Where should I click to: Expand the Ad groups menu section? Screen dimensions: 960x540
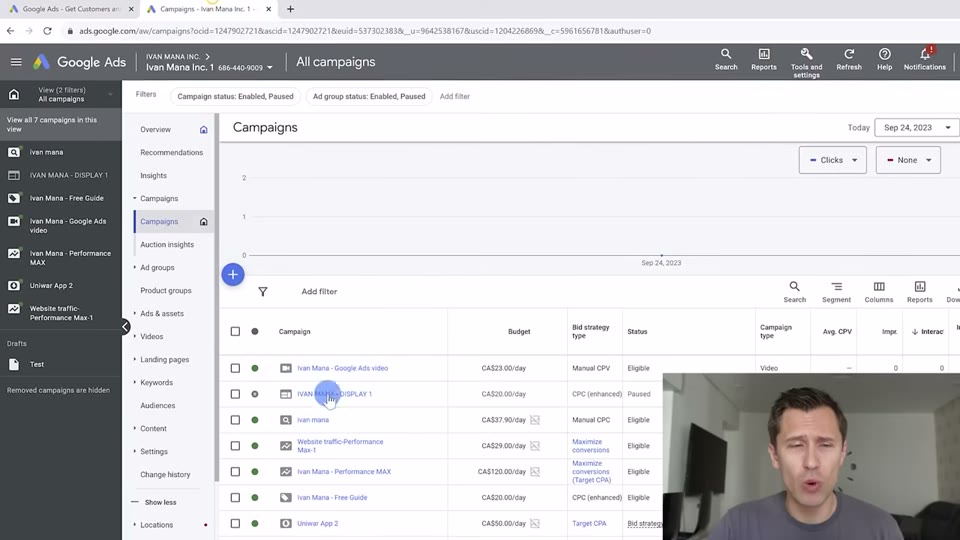click(157, 268)
